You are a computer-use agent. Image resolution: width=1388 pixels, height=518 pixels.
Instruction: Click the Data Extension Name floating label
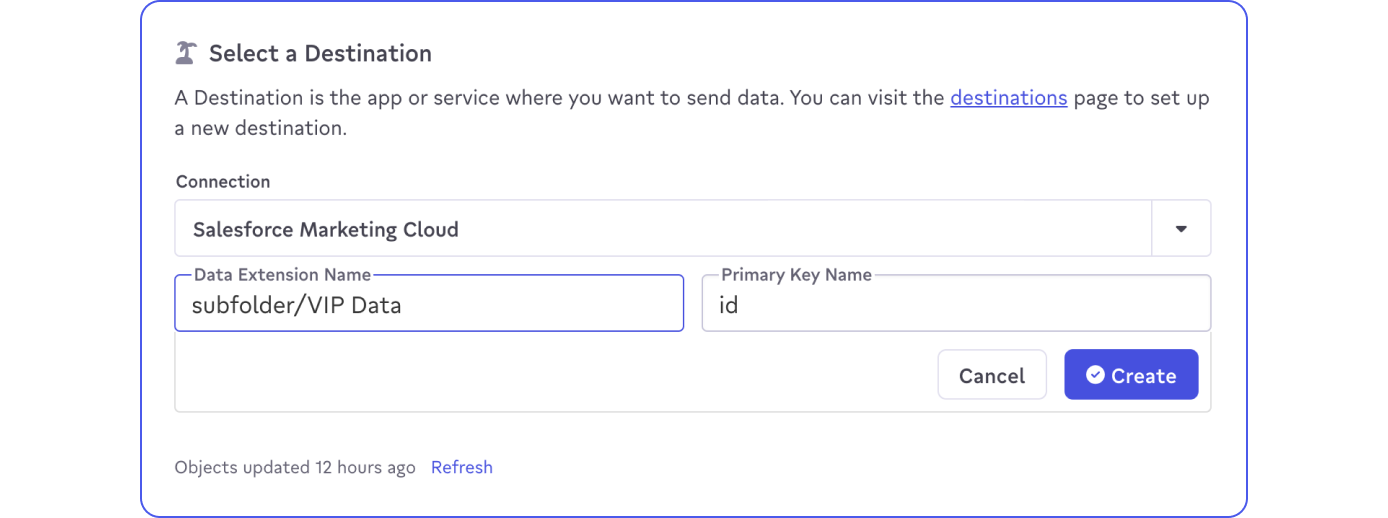click(x=282, y=274)
